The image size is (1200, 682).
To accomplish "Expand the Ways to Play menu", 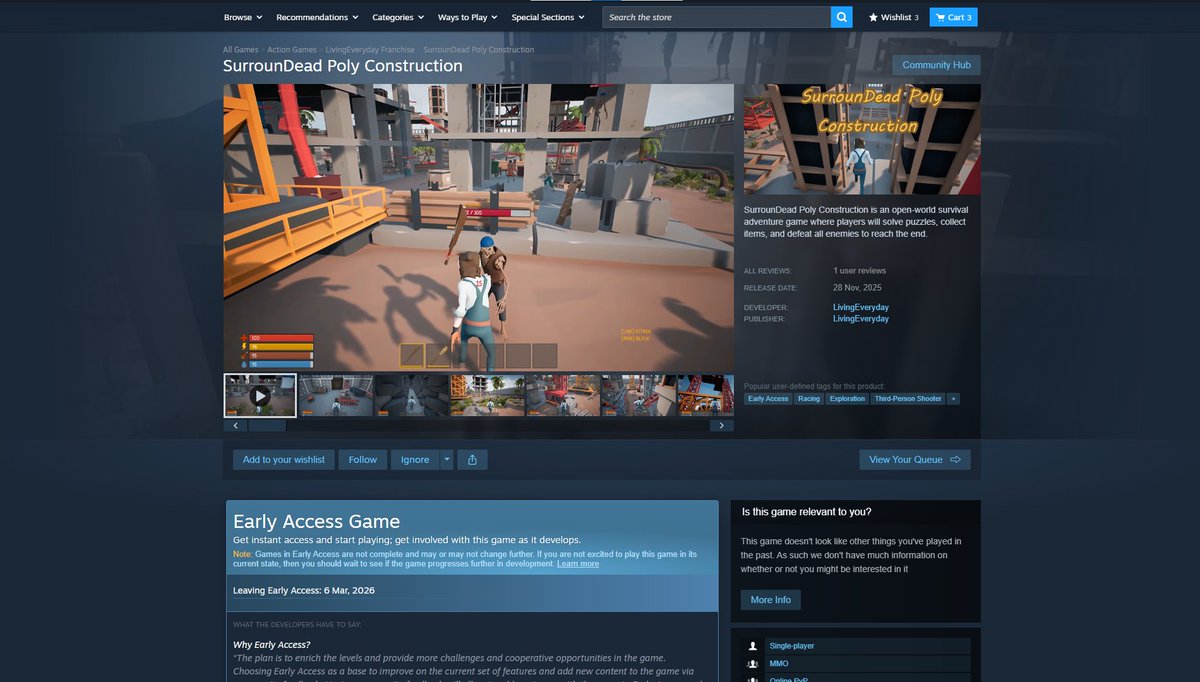I will pos(467,17).
